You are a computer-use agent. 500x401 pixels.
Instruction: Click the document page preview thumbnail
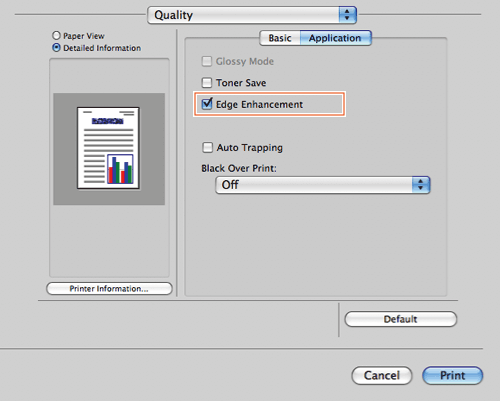coord(108,148)
